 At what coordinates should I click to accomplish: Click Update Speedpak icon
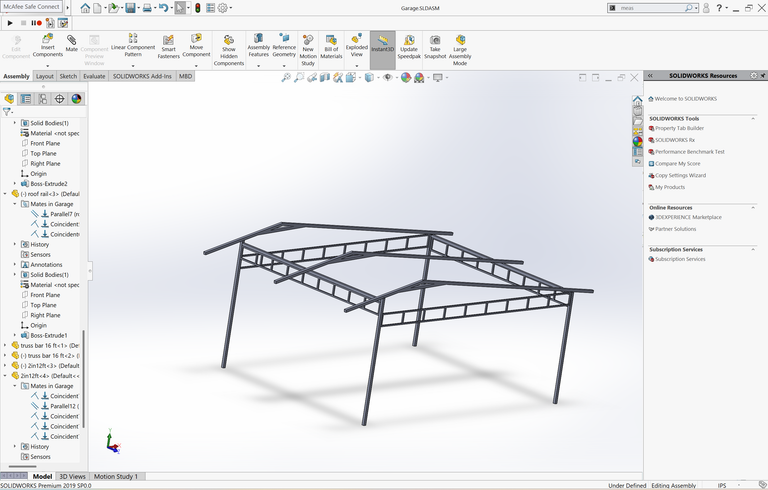click(x=409, y=40)
